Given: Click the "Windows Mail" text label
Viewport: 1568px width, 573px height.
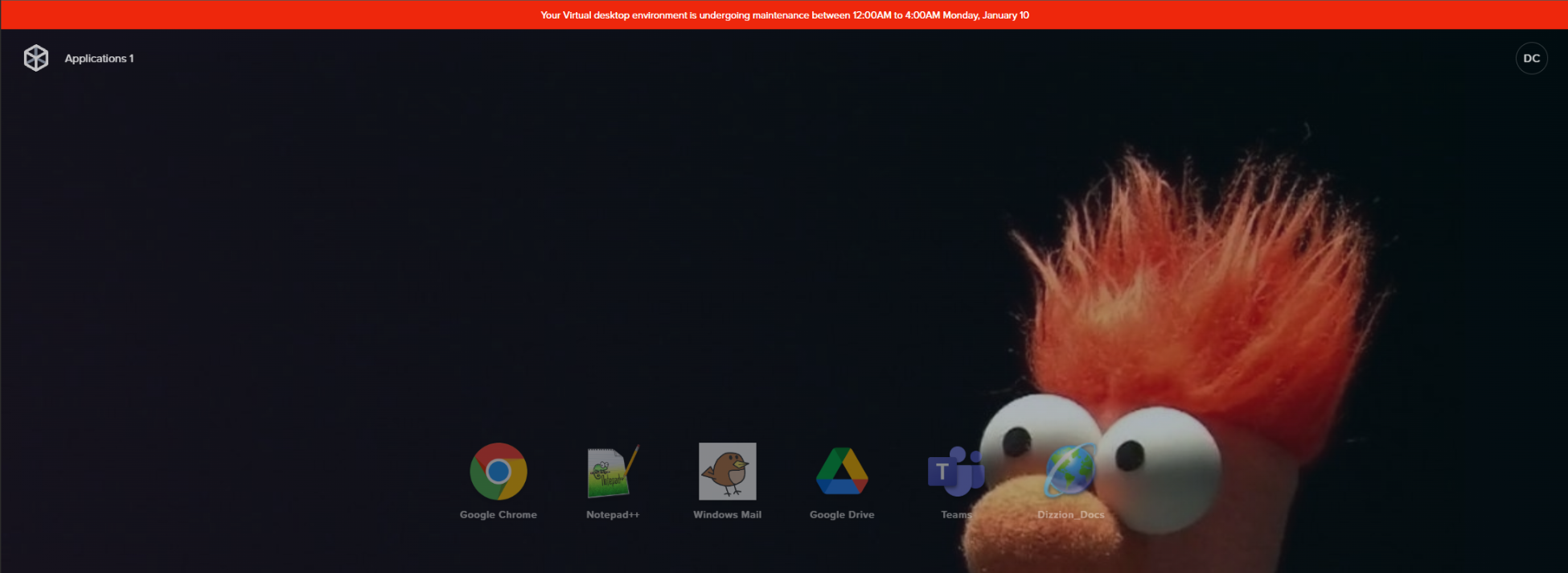Looking at the screenshot, I should (x=727, y=515).
